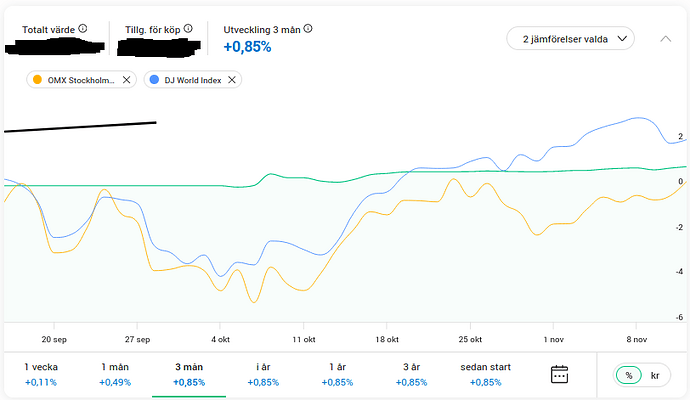Remove OMX Stockholm comparison with X
690x400 pixels.
(x=126, y=80)
